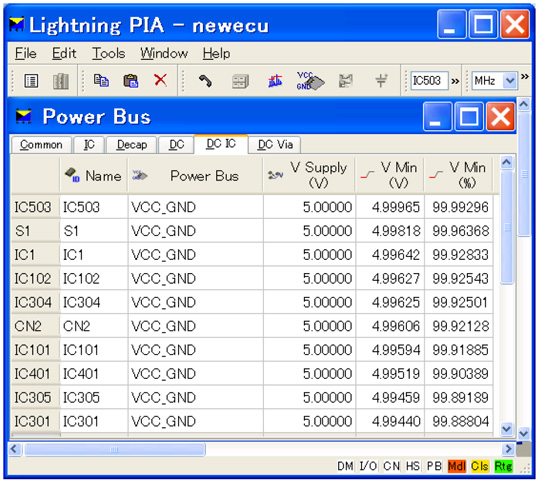Click the IC503 toolbar input field

coord(429,81)
